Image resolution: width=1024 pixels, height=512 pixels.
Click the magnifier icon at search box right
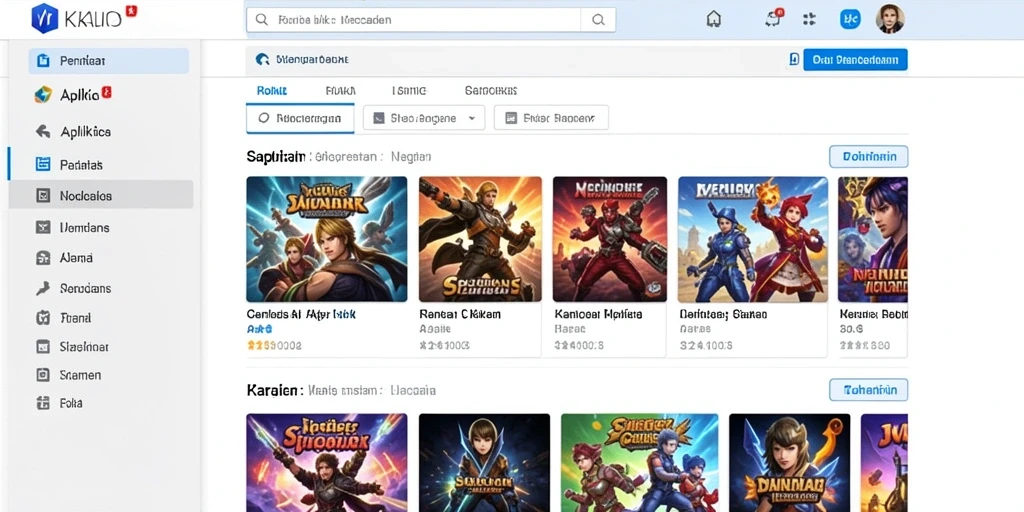tap(598, 20)
